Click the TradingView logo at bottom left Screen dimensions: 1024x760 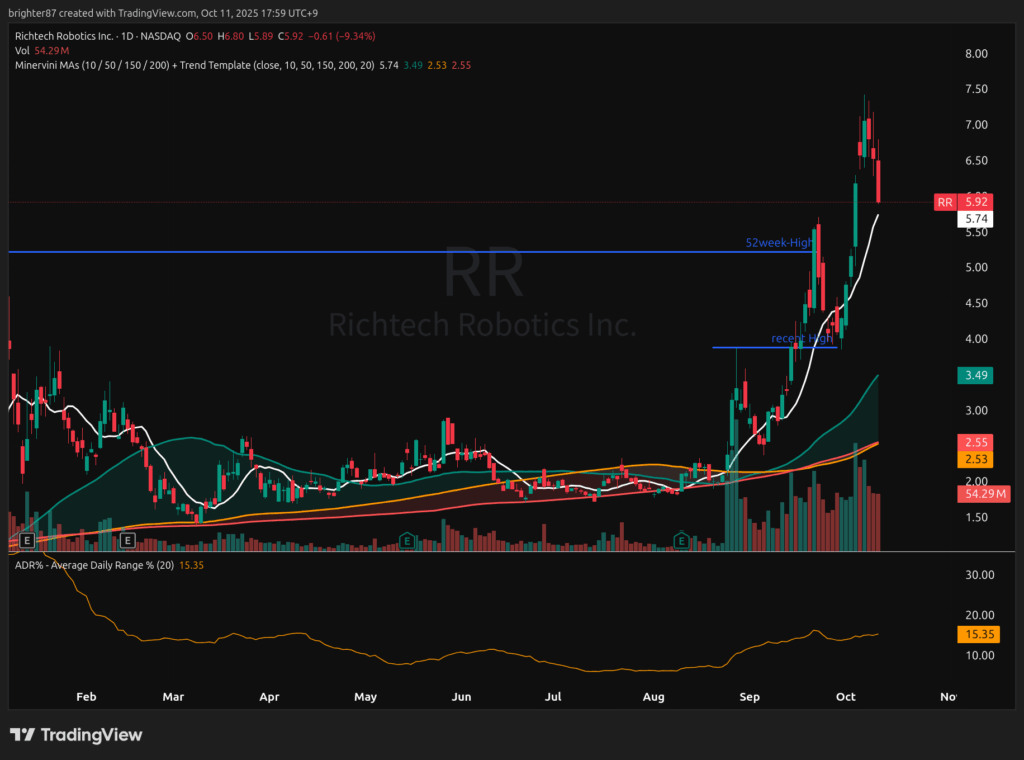(x=76, y=735)
